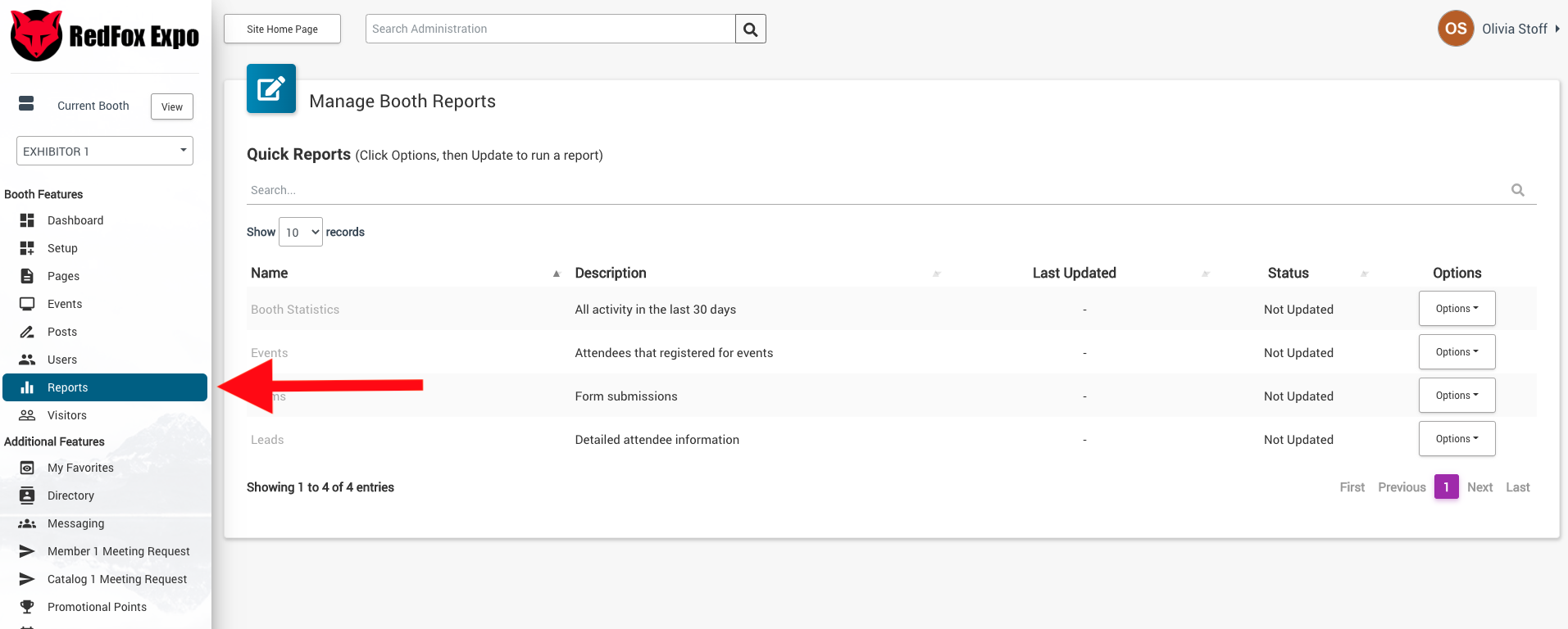Click the Current Booth stack icon
Image resolution: width=1568 pixels, height=629 pixels.
point(26,103)
